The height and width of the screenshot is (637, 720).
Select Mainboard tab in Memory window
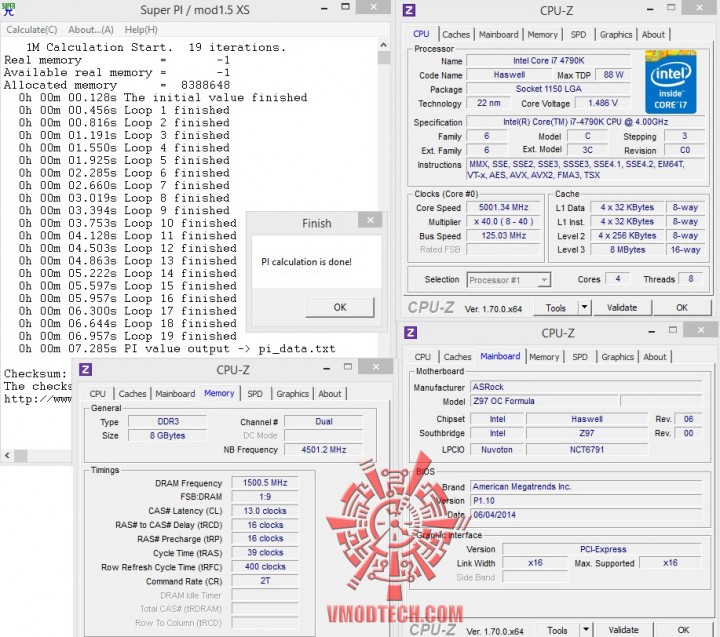(175, 394)
